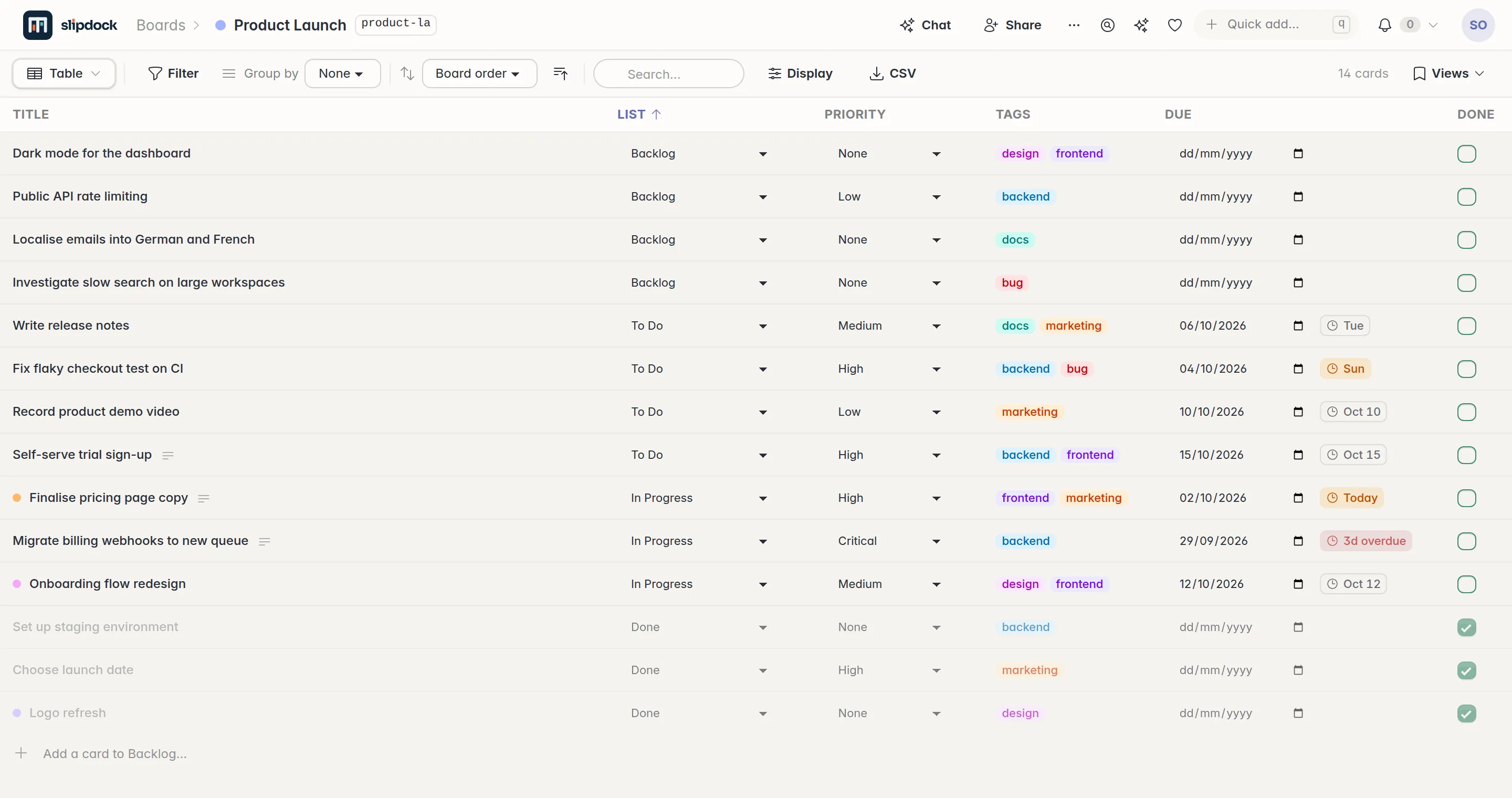The height and width of the screenshot is (798, 1512).
Task: Click the slipdock logo icon
Action: pyautogui.click(x=38, y=25)
